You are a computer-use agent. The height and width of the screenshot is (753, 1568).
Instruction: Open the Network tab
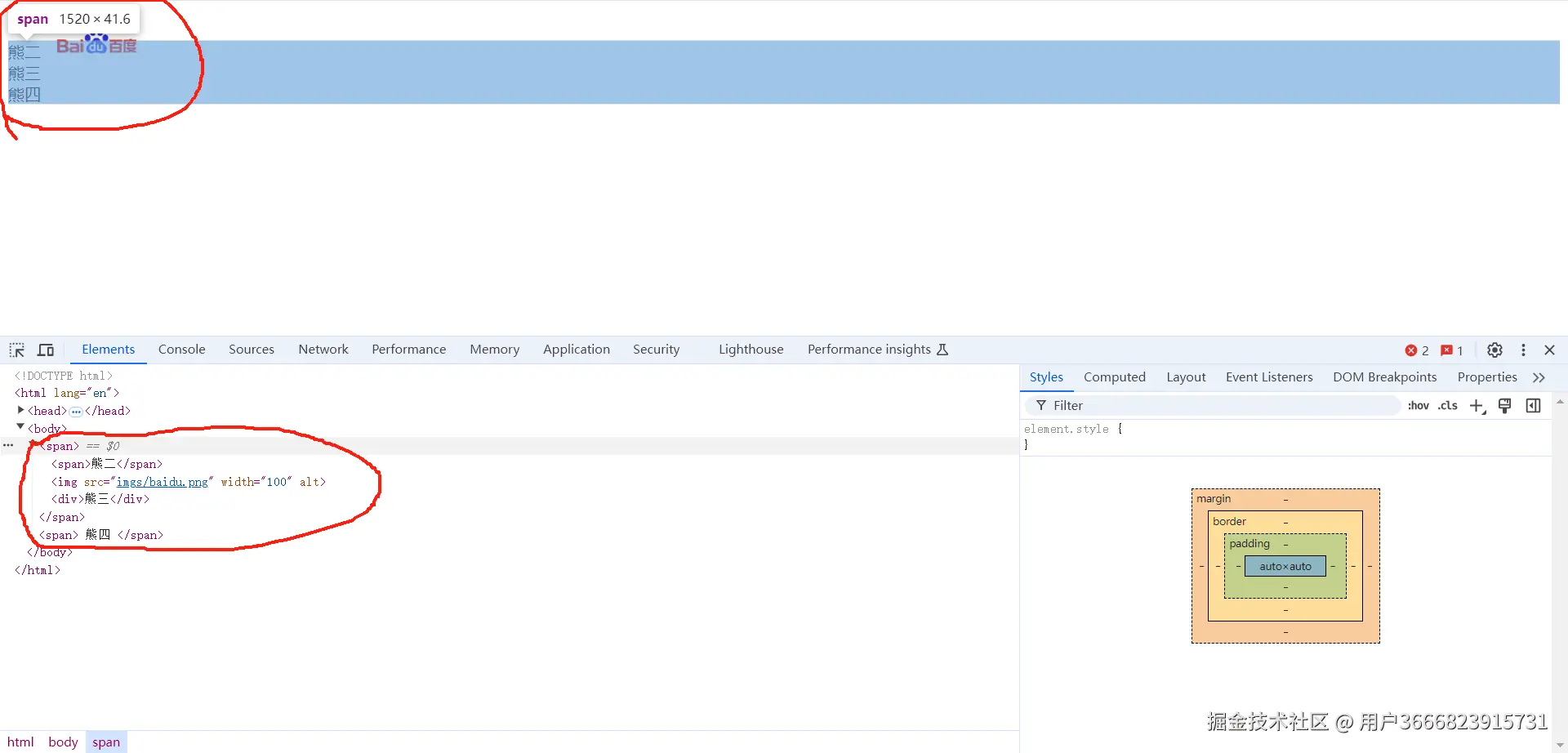tap(323, 350)
